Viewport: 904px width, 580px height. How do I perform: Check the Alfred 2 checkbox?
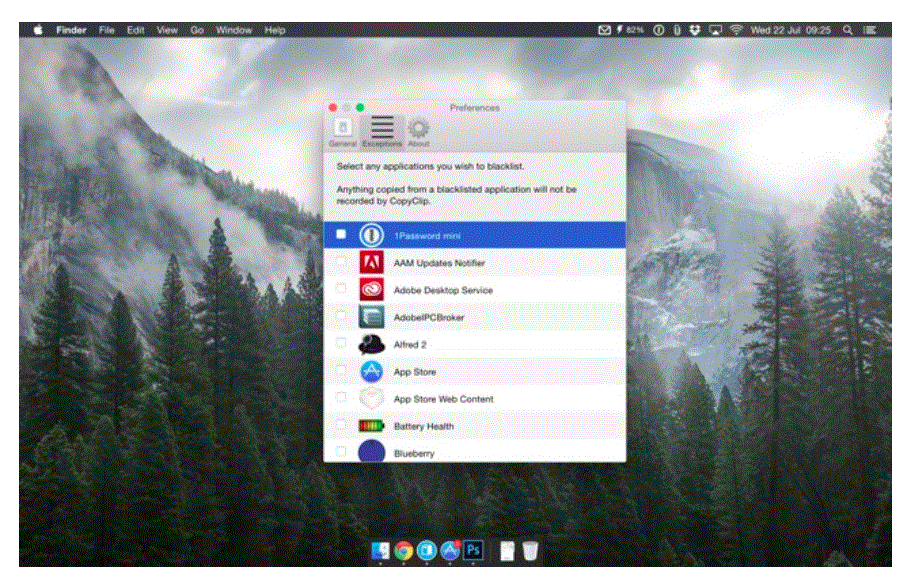tap(341, 342)
